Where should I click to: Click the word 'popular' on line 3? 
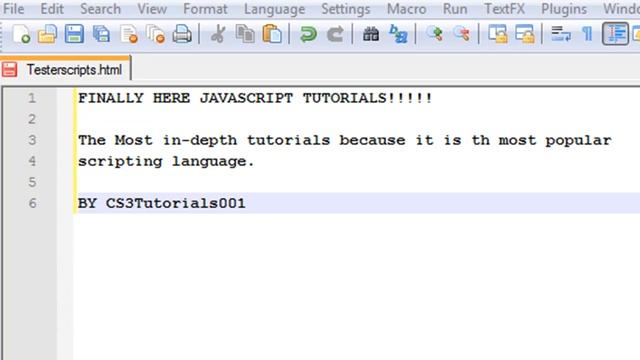pyautogui.click(x=578, y=141)
